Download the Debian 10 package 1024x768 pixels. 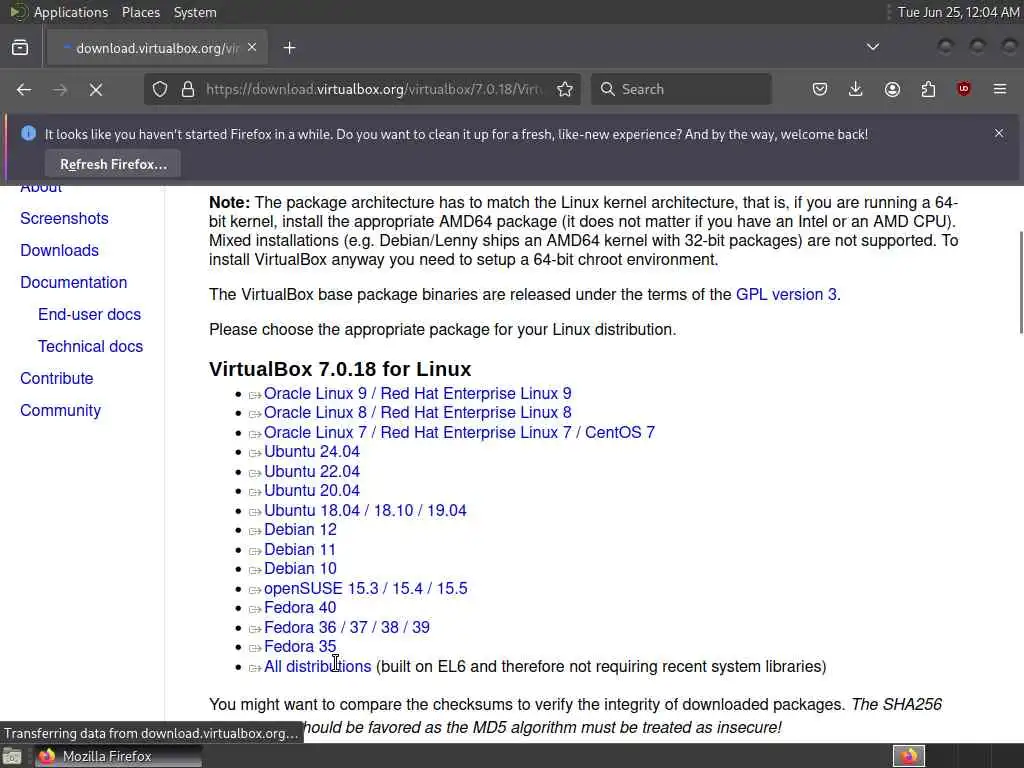coord(300,569)
